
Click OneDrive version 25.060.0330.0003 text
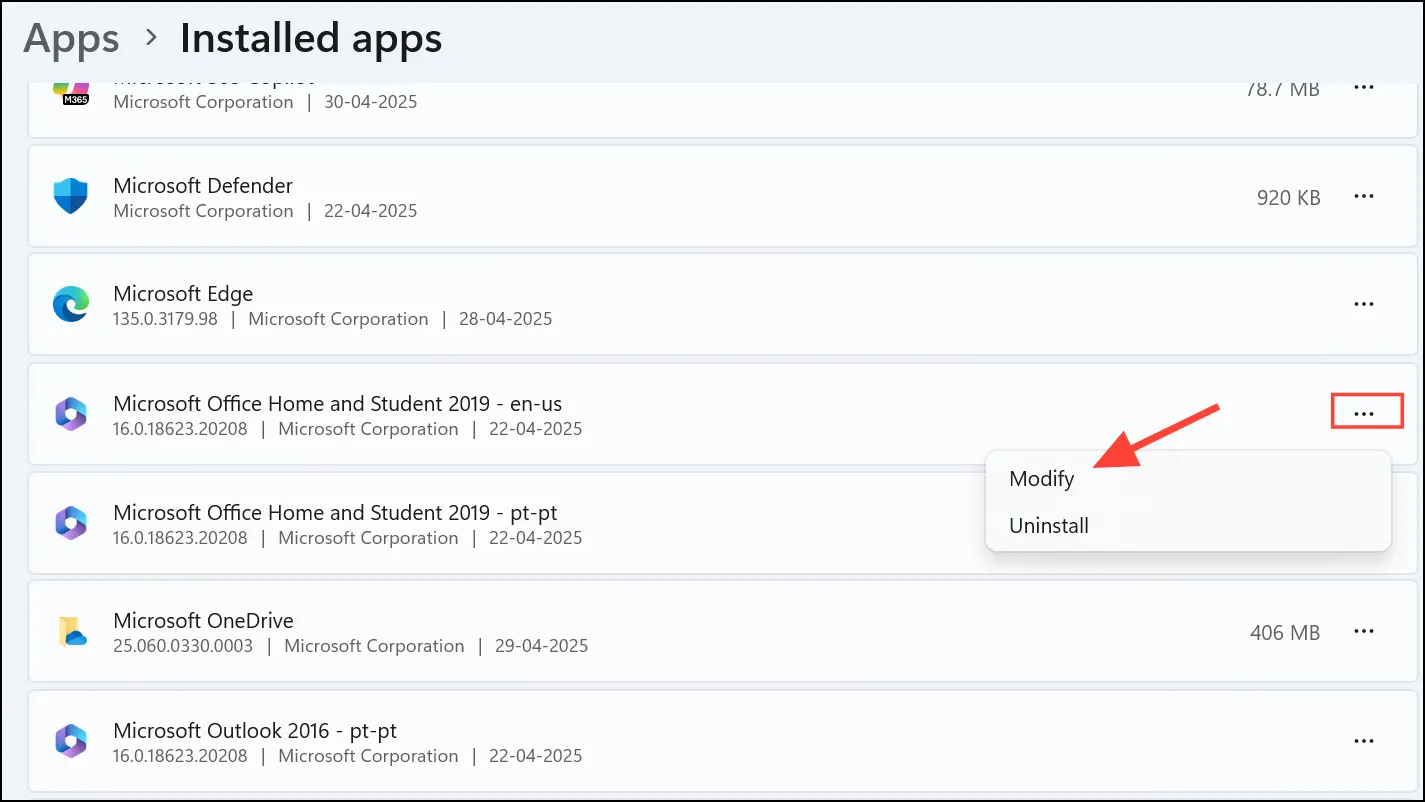183,646
